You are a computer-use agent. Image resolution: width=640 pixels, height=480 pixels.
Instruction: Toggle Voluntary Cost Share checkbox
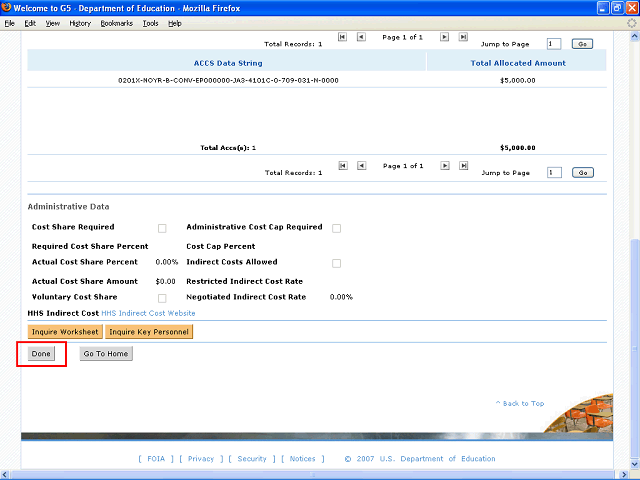(162, 298)
